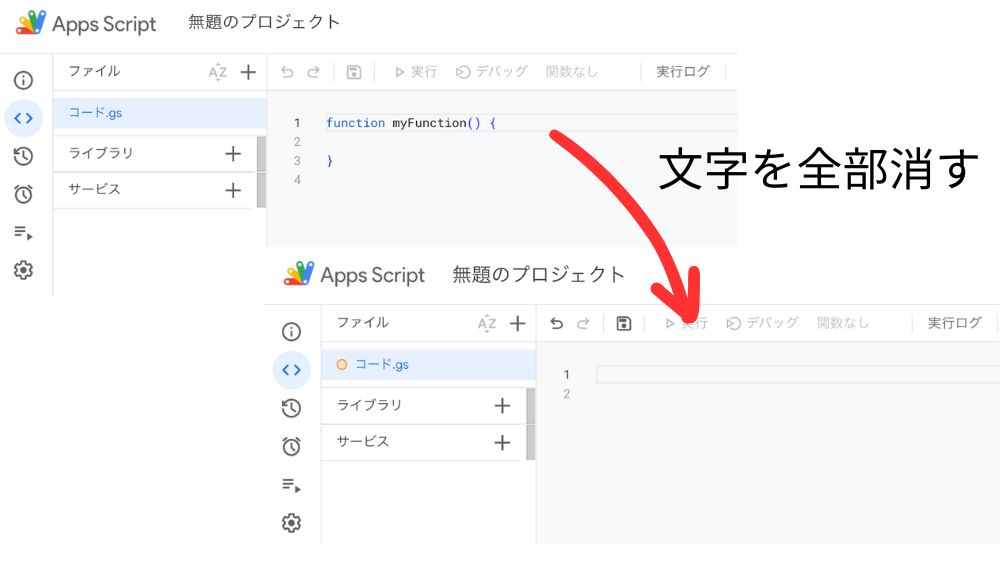The width and height of the screenshot is (1000, 562).
Task: Click settings gear in myFunction window sidebar
Action: [x=24, y=270]
